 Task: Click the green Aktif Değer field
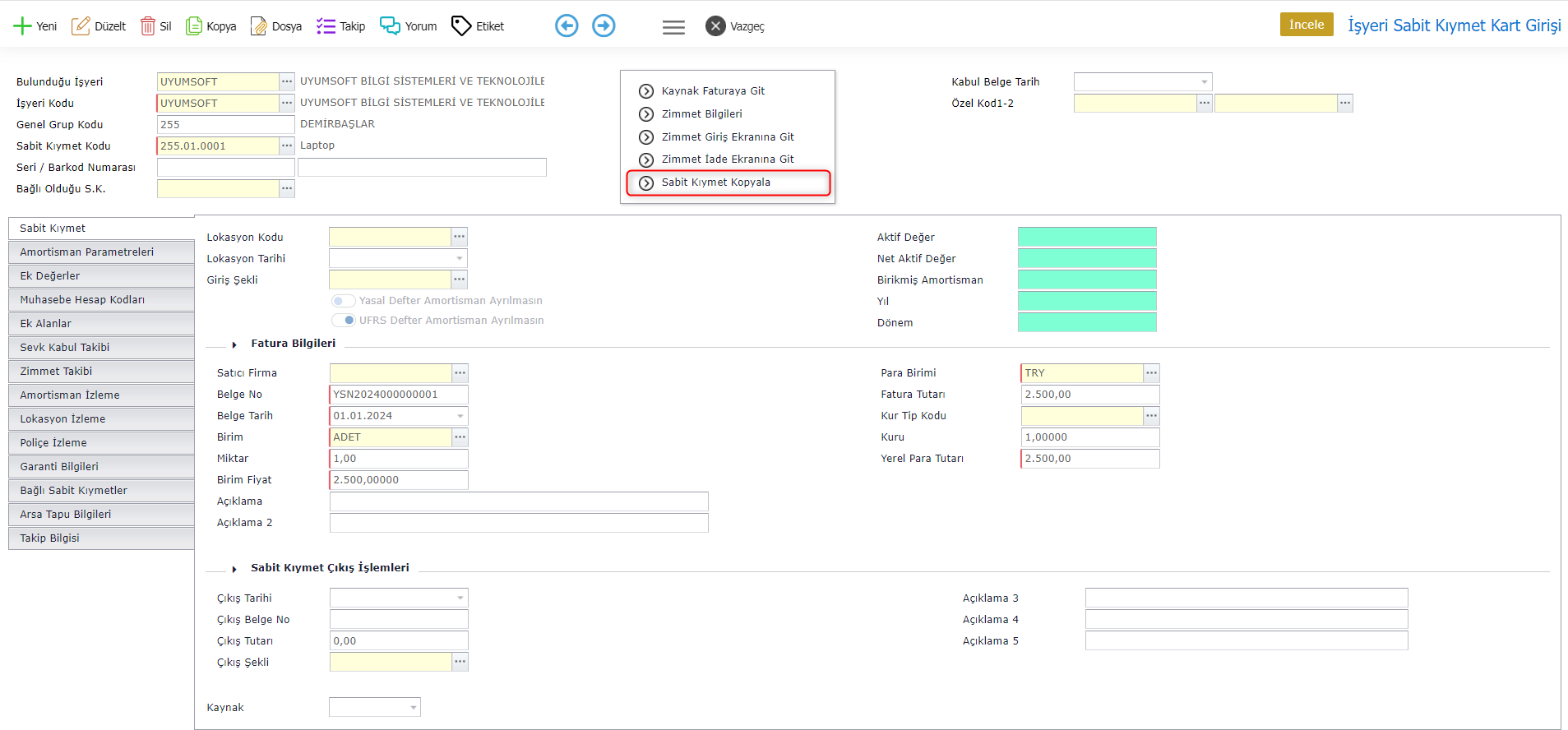pyautogui.click(x=1086, y=238)
